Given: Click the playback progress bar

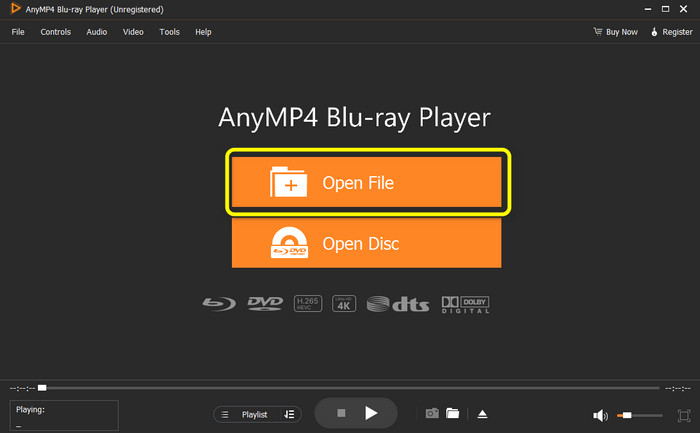Looking at the screenshot, I should pos(348,388).
